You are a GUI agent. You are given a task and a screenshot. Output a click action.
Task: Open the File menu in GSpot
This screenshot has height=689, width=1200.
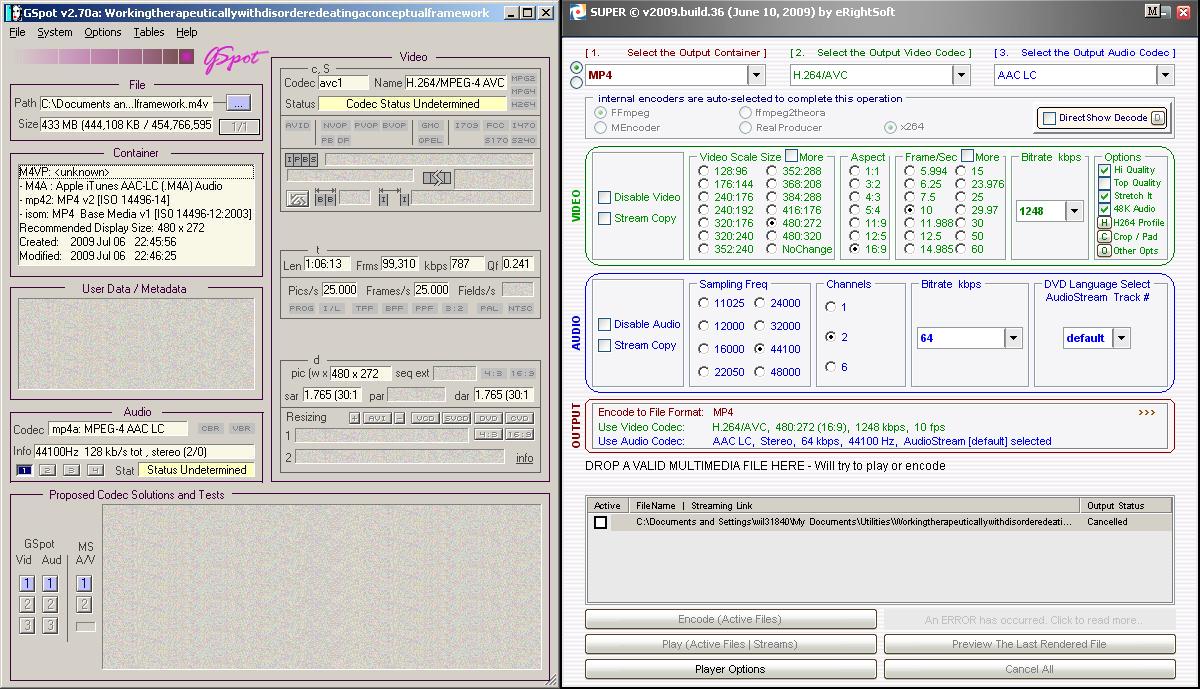tap(17, 32)
